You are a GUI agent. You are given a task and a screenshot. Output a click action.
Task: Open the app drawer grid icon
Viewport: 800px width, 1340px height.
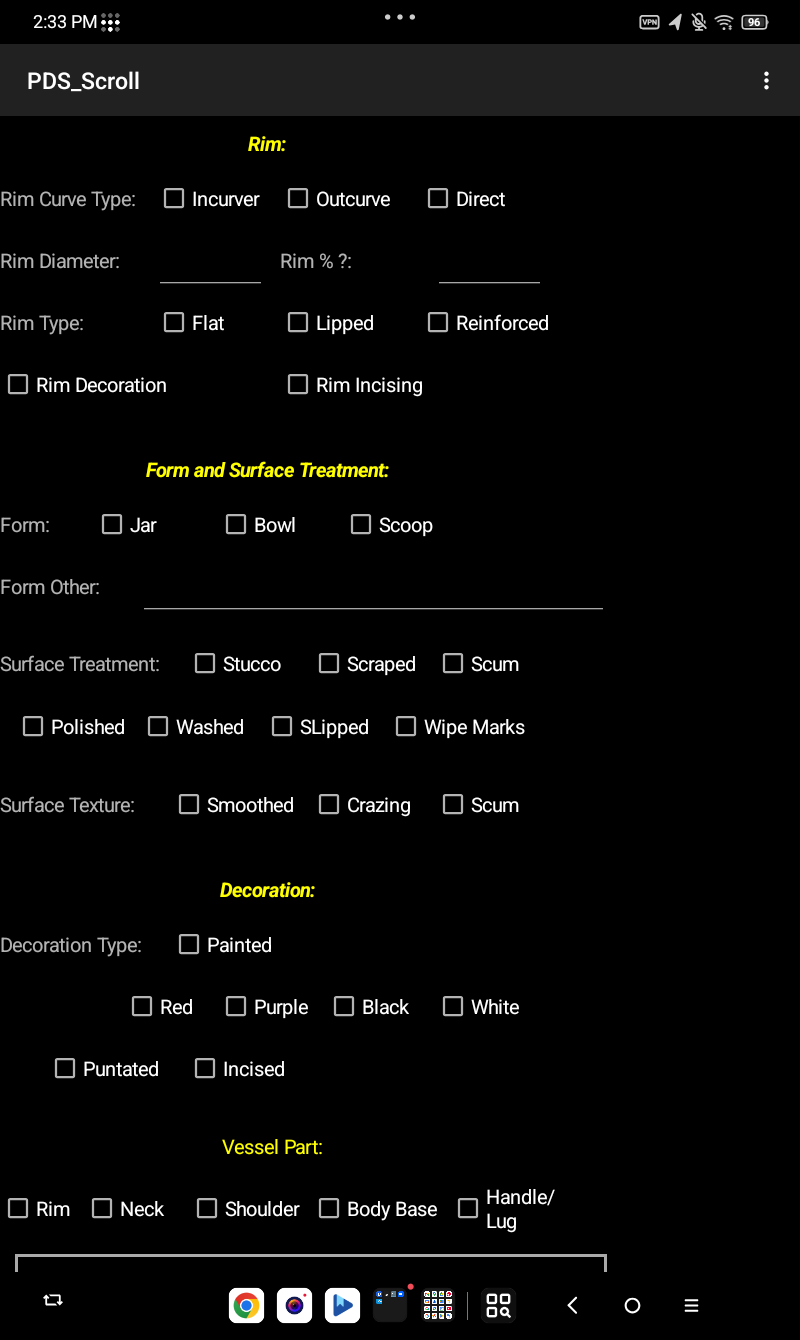(438, 1305)
